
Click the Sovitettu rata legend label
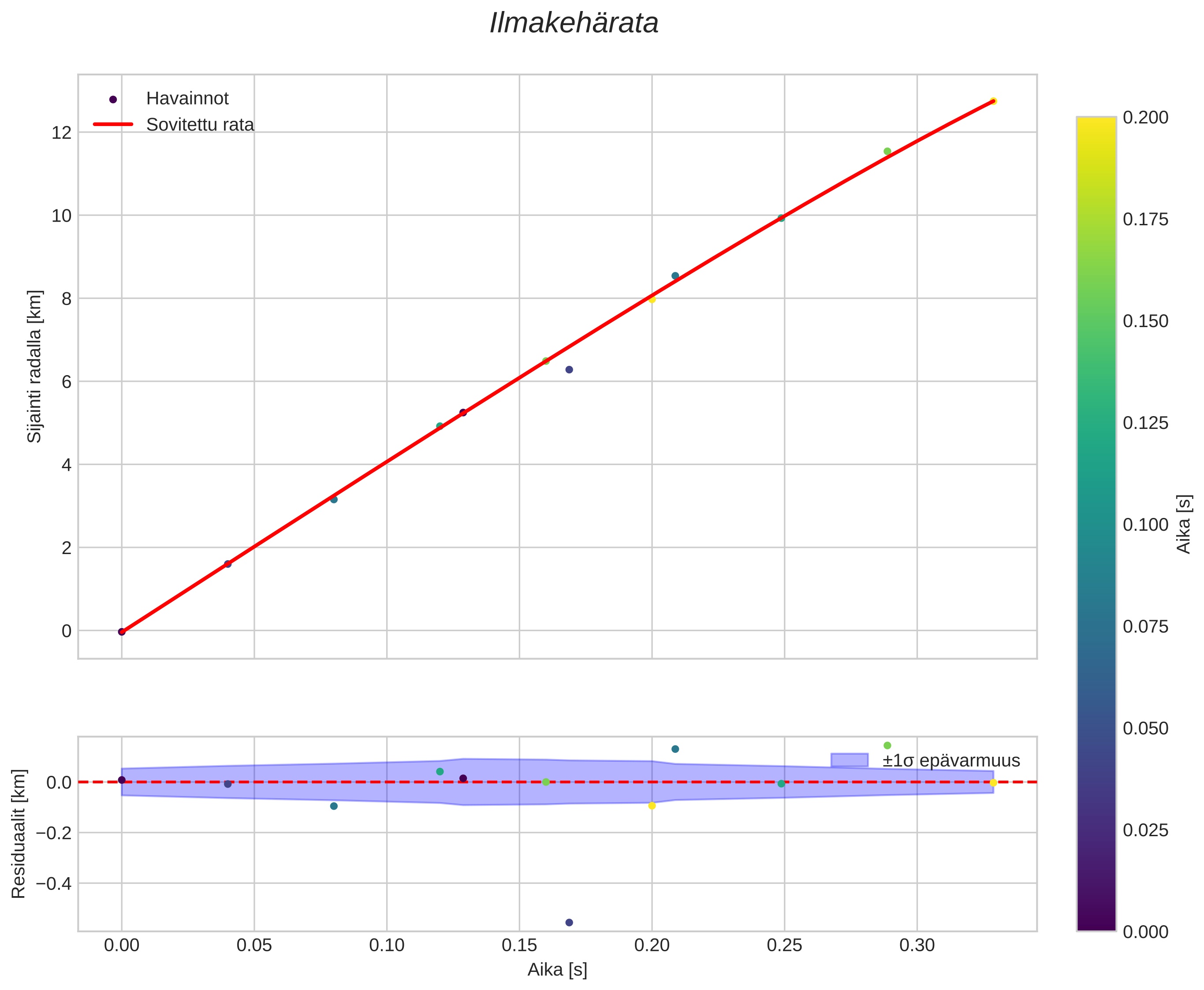(x=200, y=124)
